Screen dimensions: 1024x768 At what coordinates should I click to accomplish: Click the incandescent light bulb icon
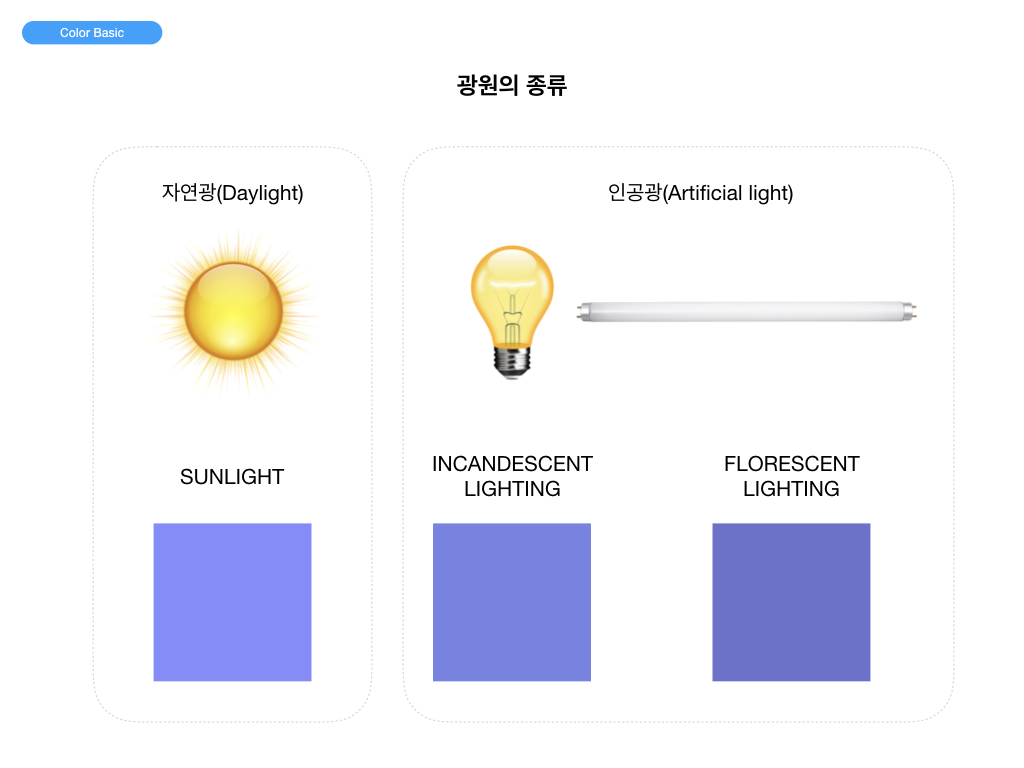coord(512,308)
